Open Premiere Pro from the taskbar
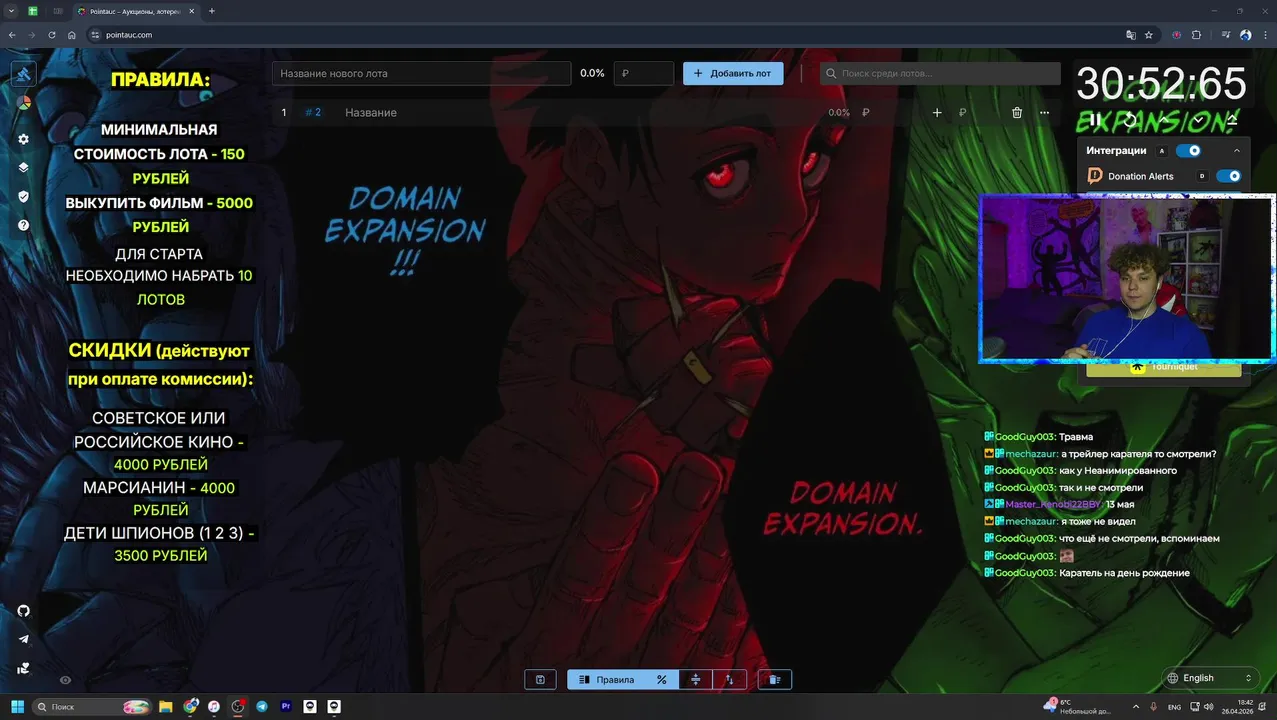The image size is (1277, 720). (x=286, y=707)
